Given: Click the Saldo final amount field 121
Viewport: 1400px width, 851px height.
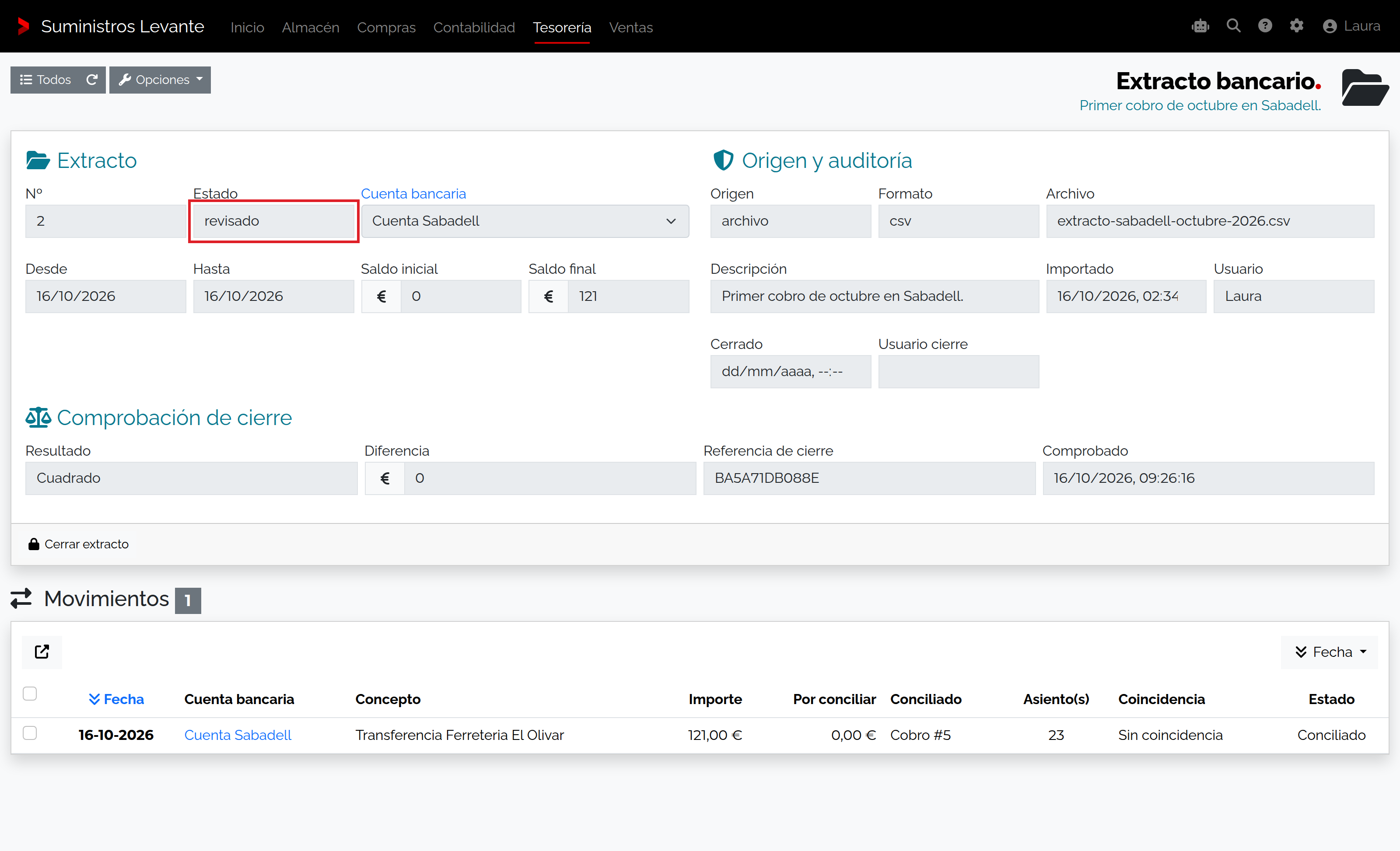Looking at the screenshot, I should 628,296.
